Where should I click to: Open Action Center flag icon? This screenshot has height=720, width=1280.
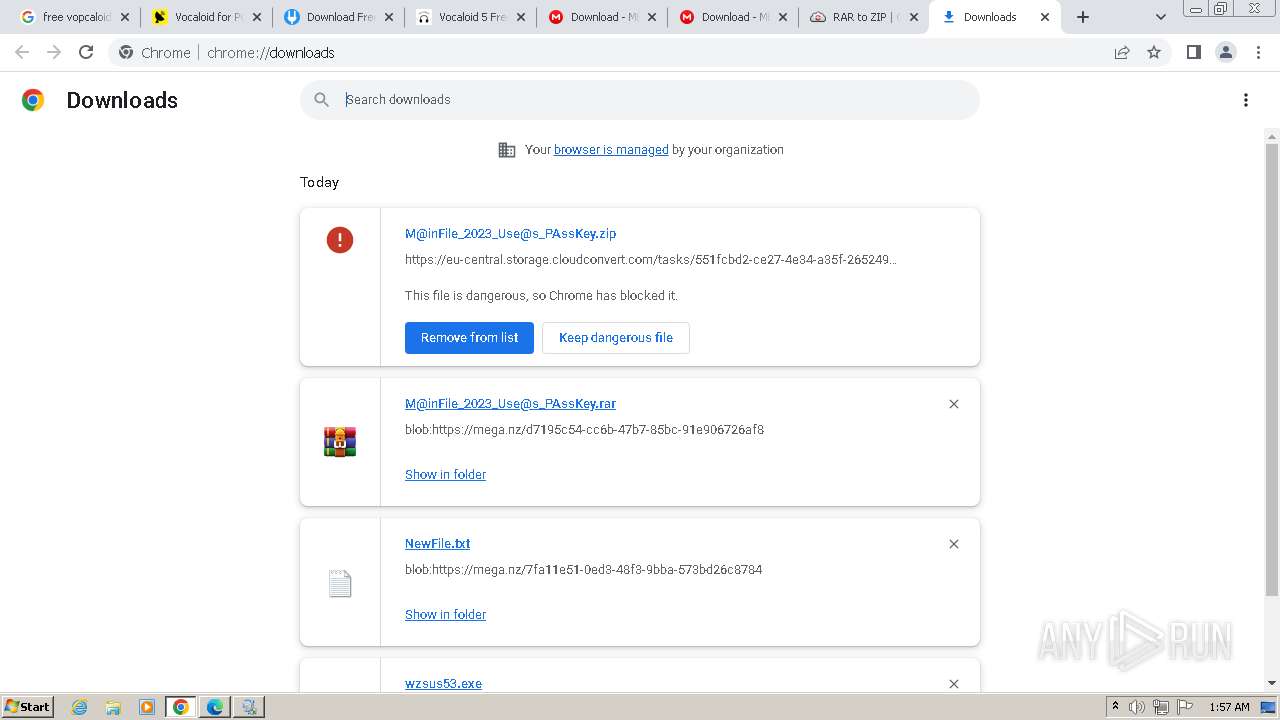click(x=1184, y=707)
